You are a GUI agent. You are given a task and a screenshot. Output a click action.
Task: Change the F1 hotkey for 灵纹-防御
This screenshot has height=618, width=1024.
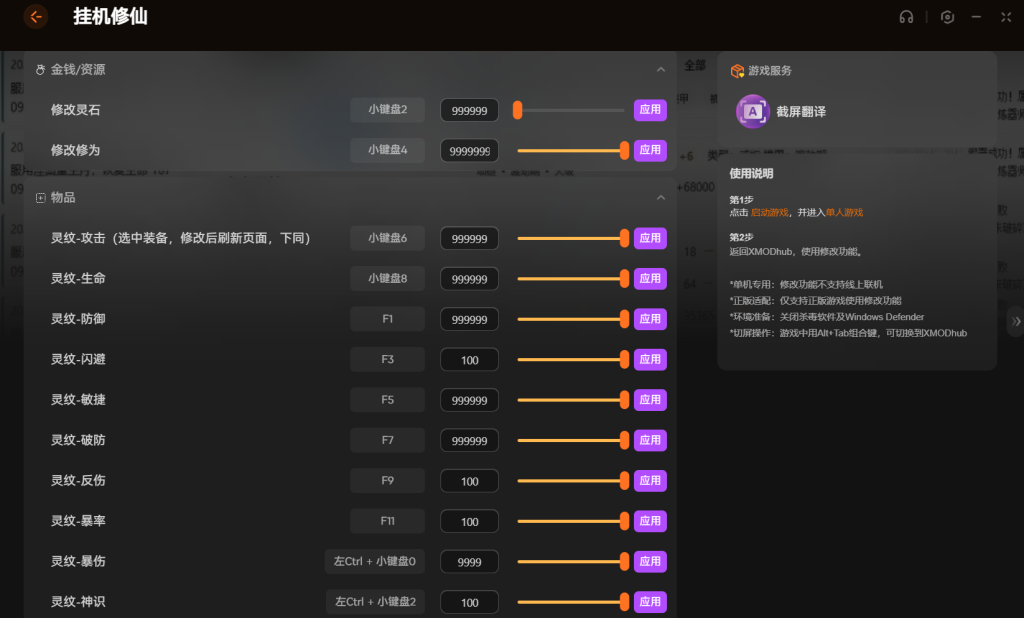click(x=387, y=319)
